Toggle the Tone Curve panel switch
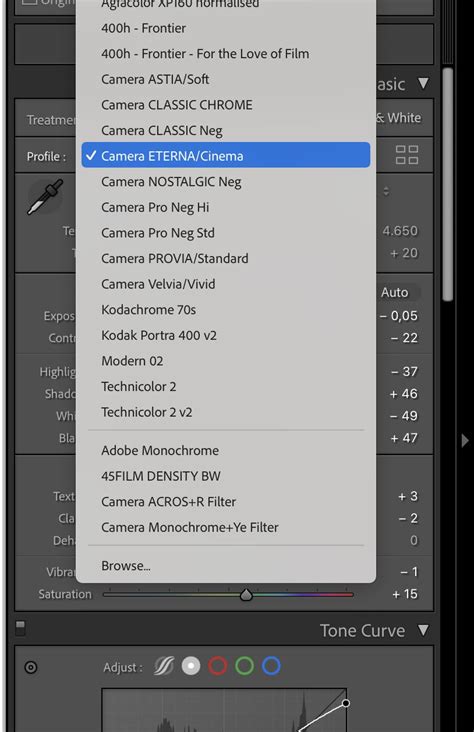Image resolution: width=474 pixels, height=732 pixels. click(20, 628)
